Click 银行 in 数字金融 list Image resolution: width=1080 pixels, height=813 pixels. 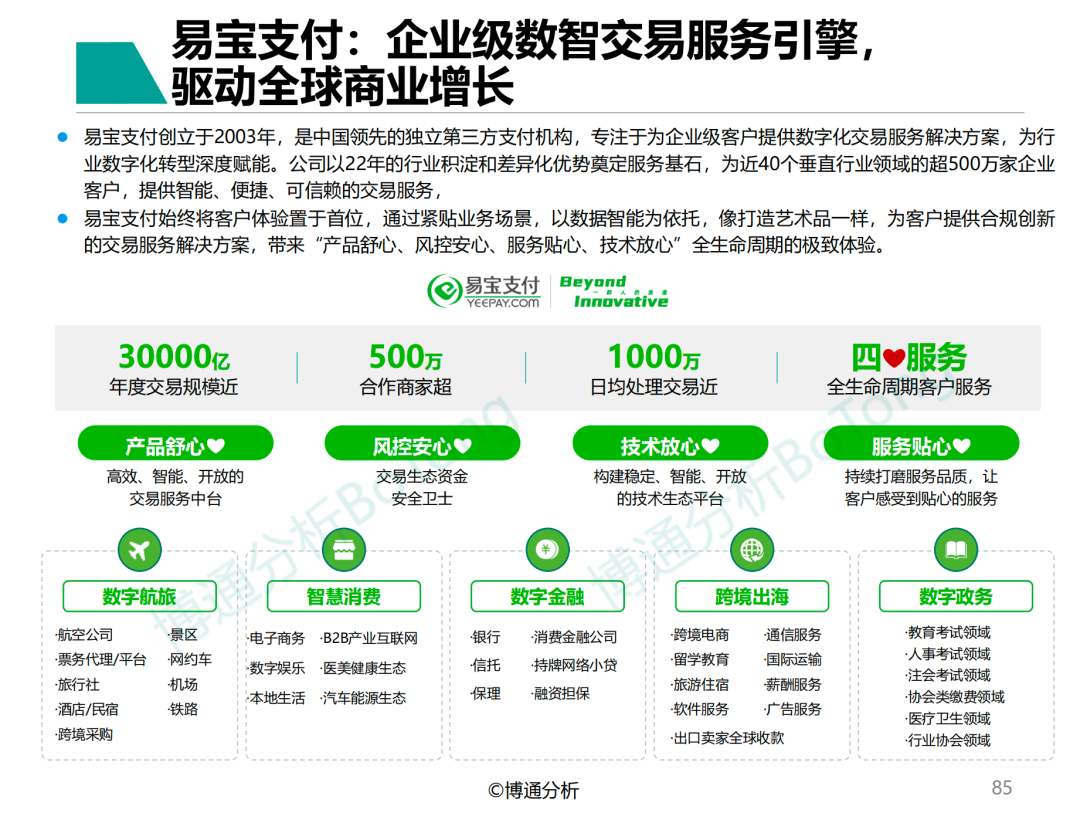tap(486, 637)
